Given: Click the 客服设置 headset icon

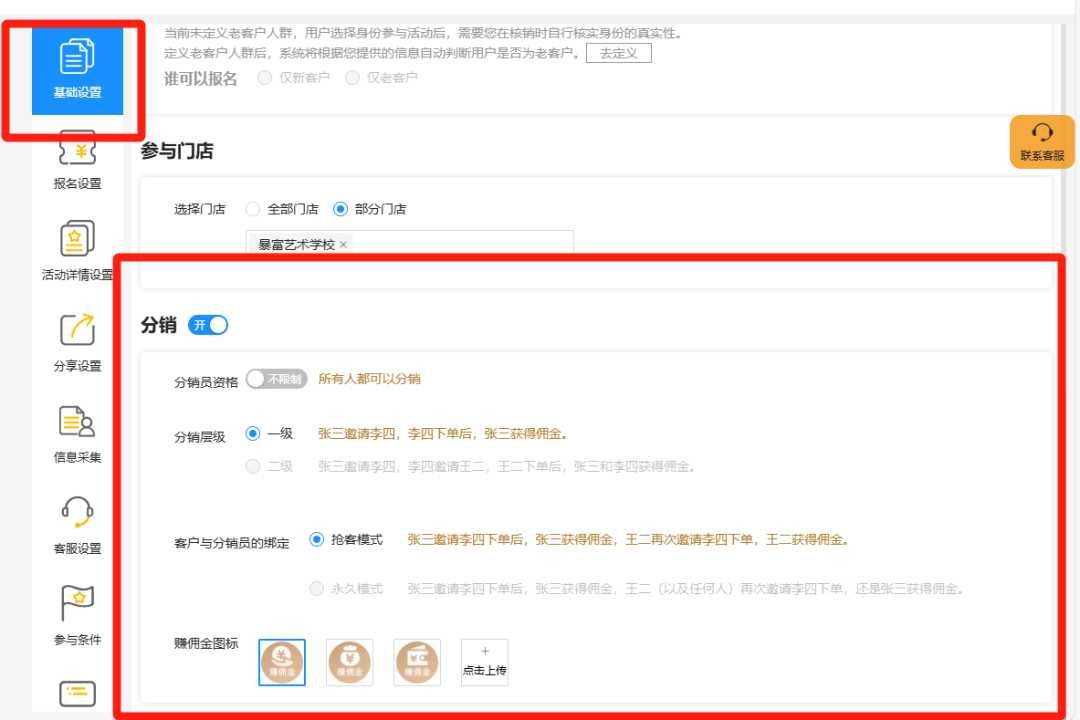Looking at the screenshot, I should (75, 510).
